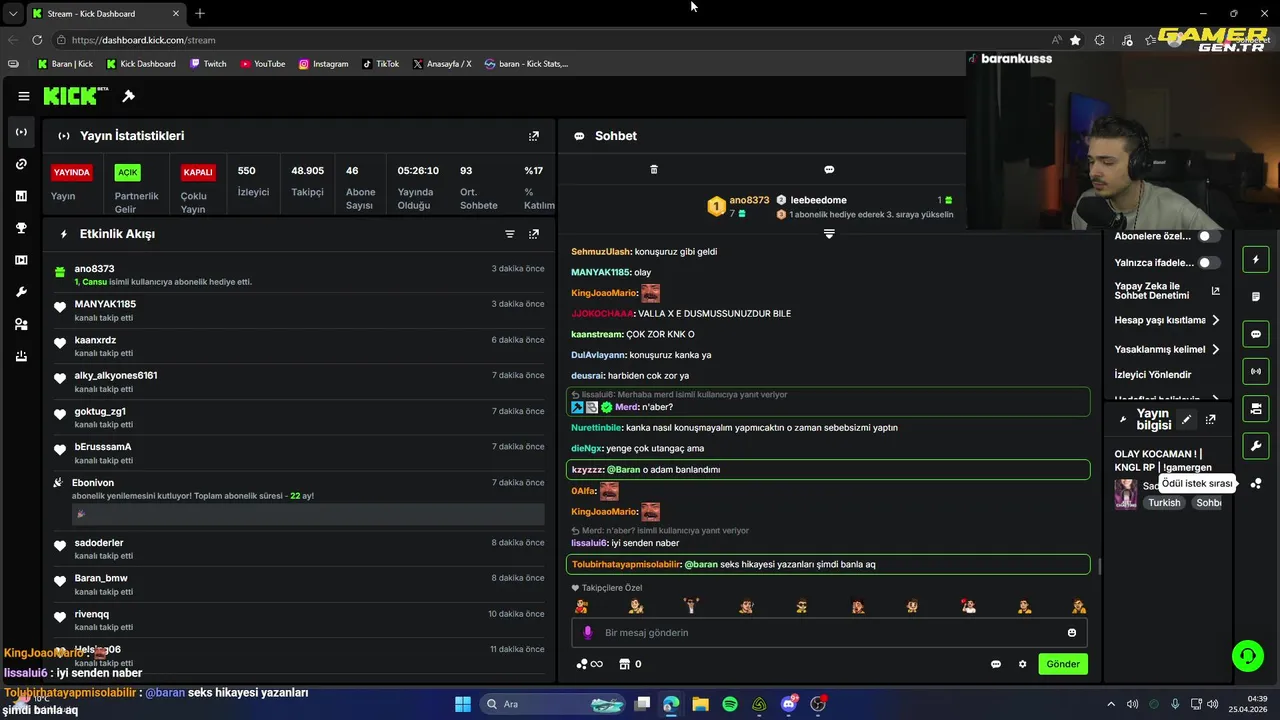Image resolution: width=1280 pixels, height=720 pixels.
Task: Open the Kick Dashboard bookmark
Action: pos(141,64)
